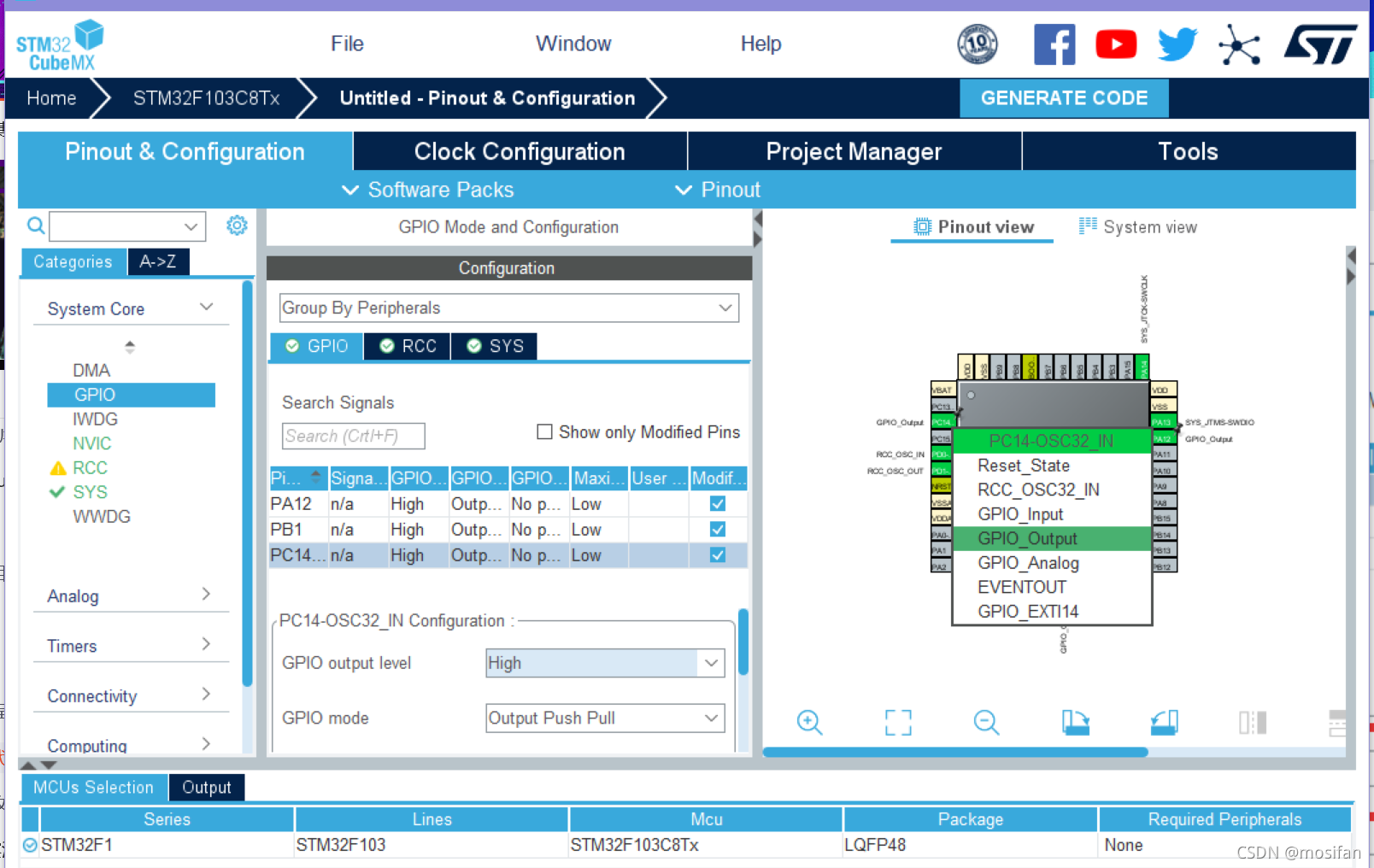Zoom out of the pinout view
The image size is (1374, 868).
986,723
